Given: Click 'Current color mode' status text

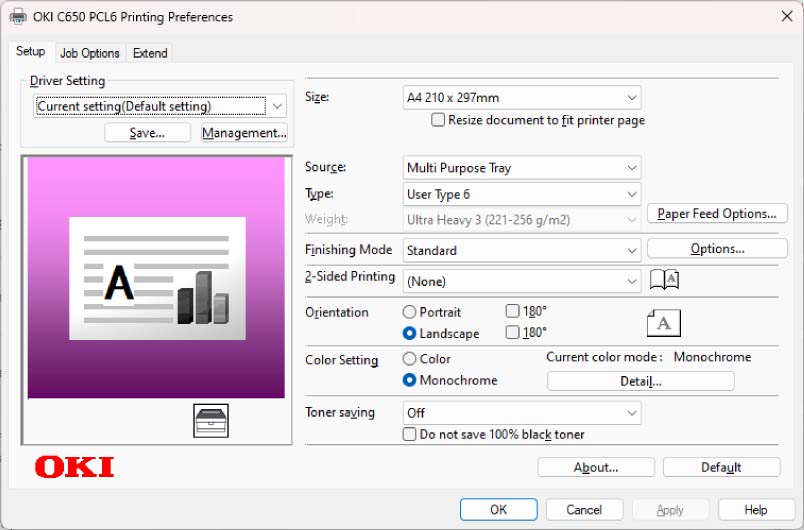Looking at the screenshot, I should [649, 357].
